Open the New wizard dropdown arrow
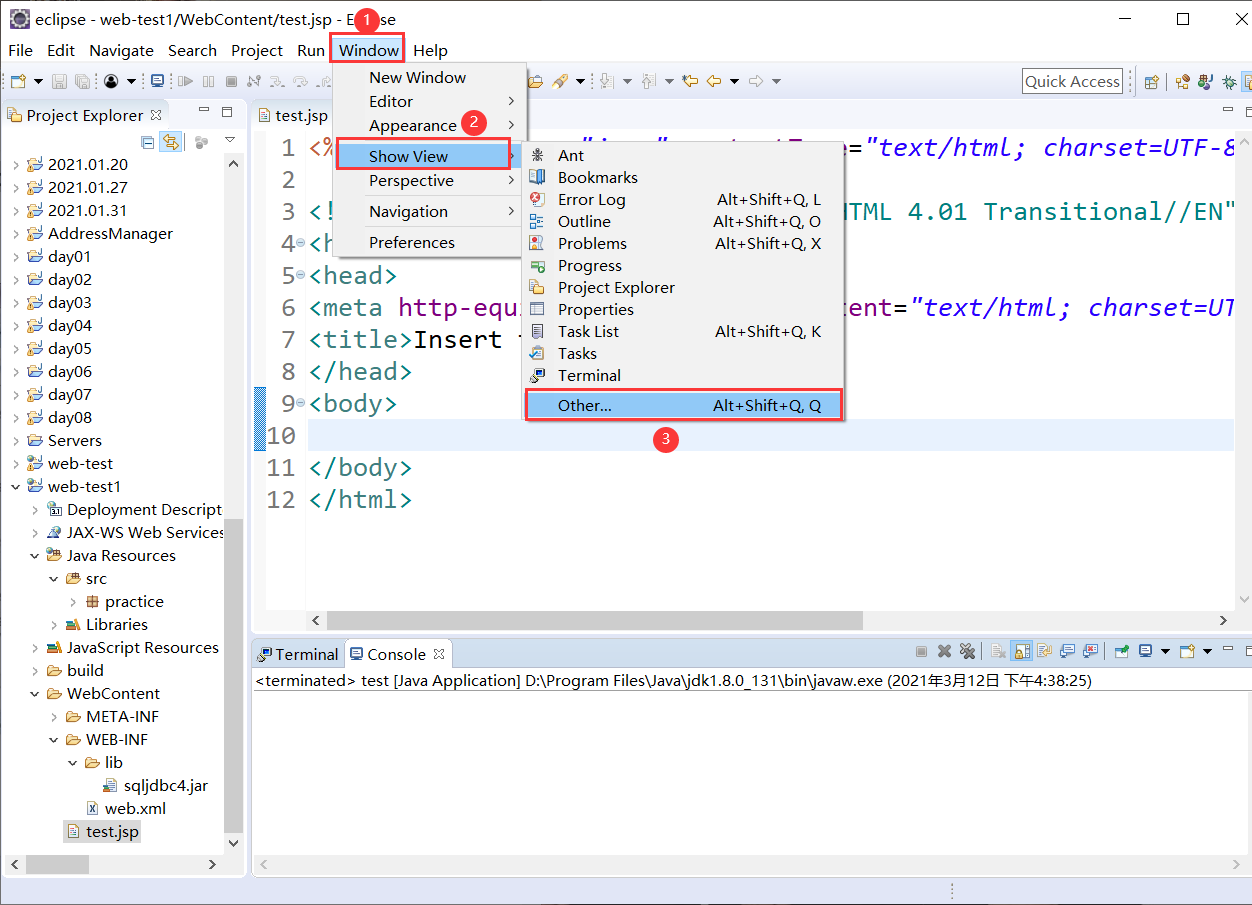This screenshot has height=905, width=1252. coord(37,81)
